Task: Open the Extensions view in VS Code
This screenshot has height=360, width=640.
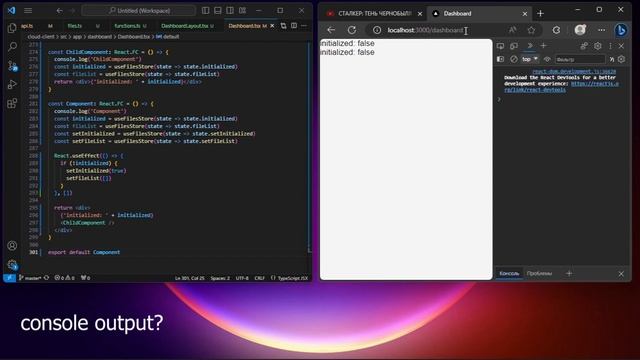Action: click(12, 103)
